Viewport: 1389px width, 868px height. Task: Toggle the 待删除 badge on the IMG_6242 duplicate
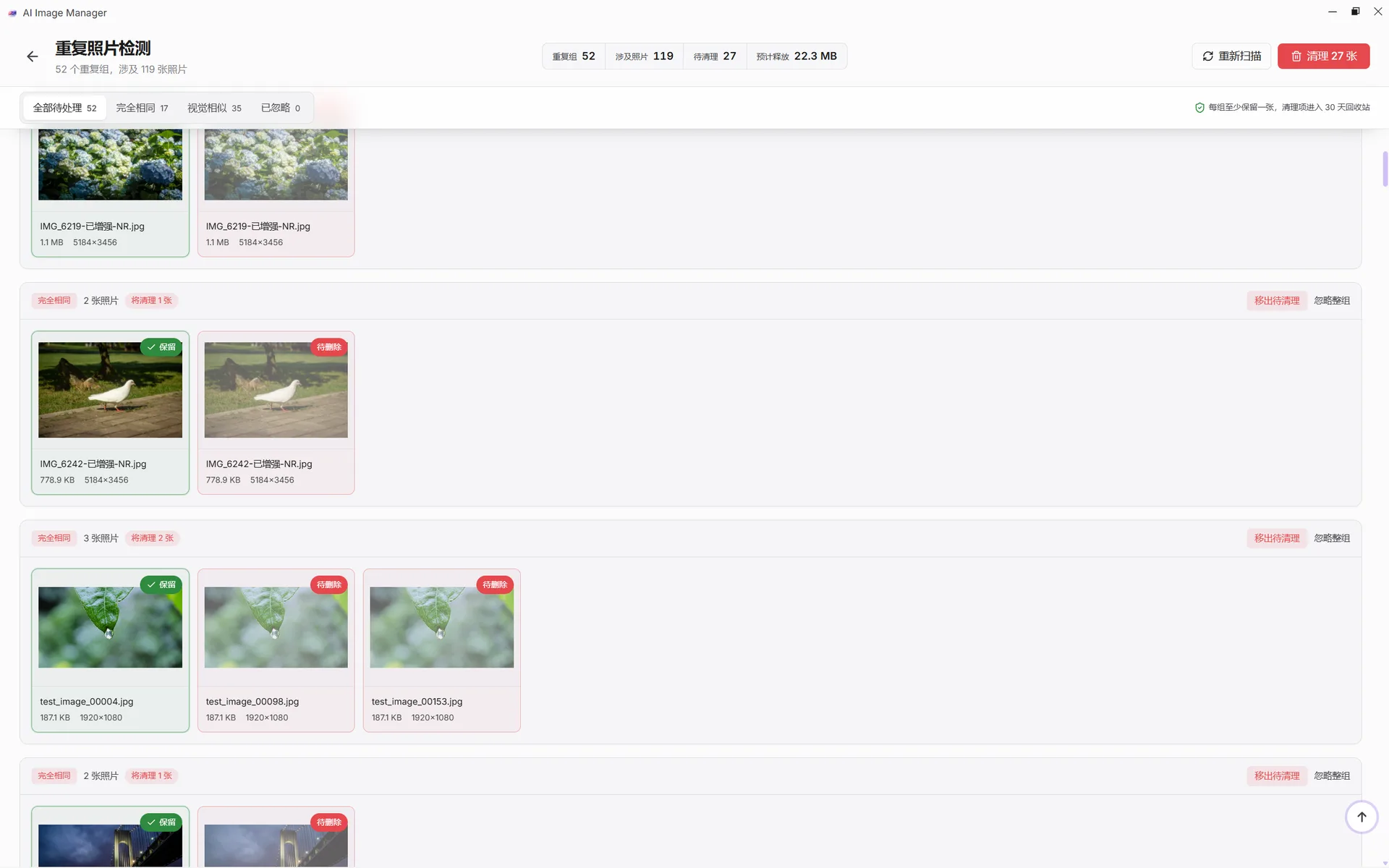point(329,347)
